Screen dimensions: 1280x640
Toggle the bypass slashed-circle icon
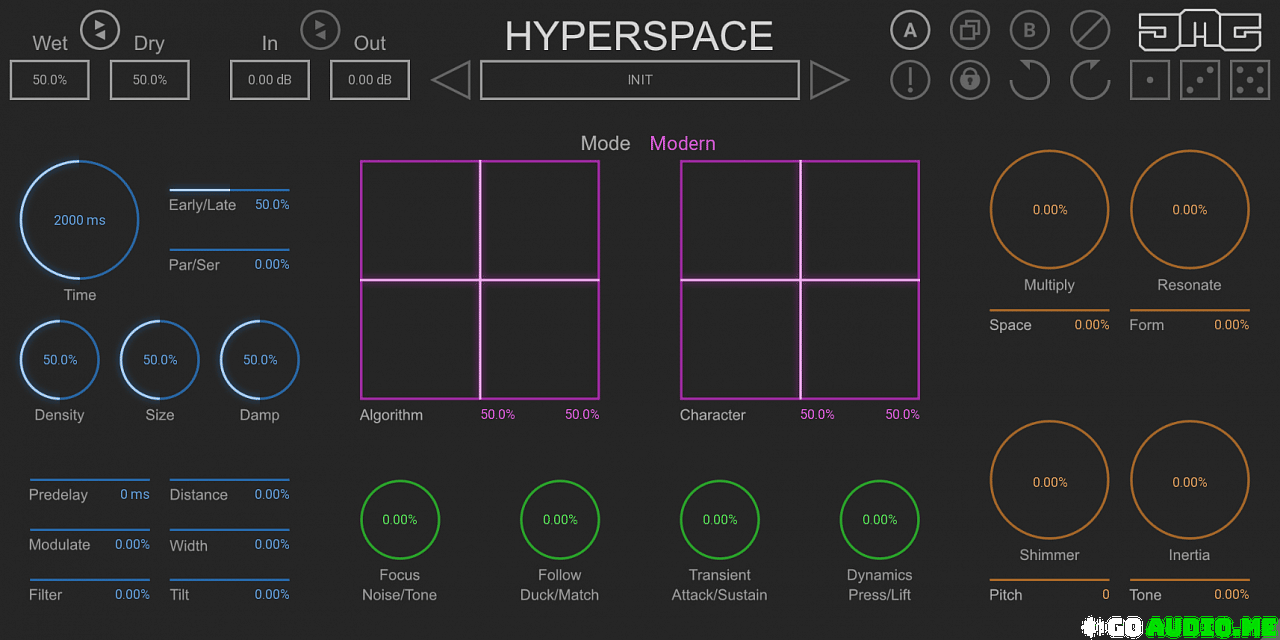[x=1090, y=30]
